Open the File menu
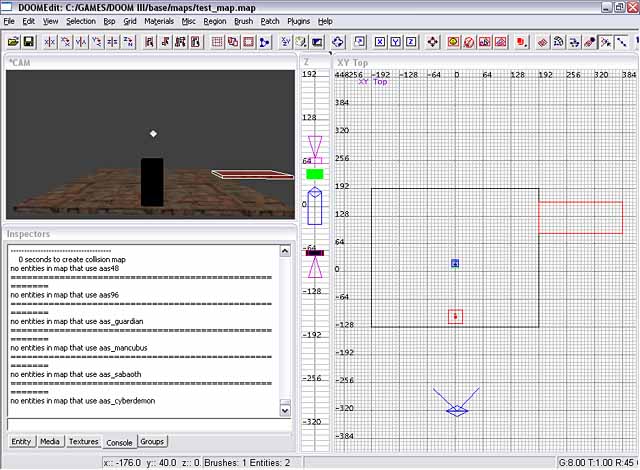Screen dimensions: 640x470 pyautogui.click(x=9, y=21)
